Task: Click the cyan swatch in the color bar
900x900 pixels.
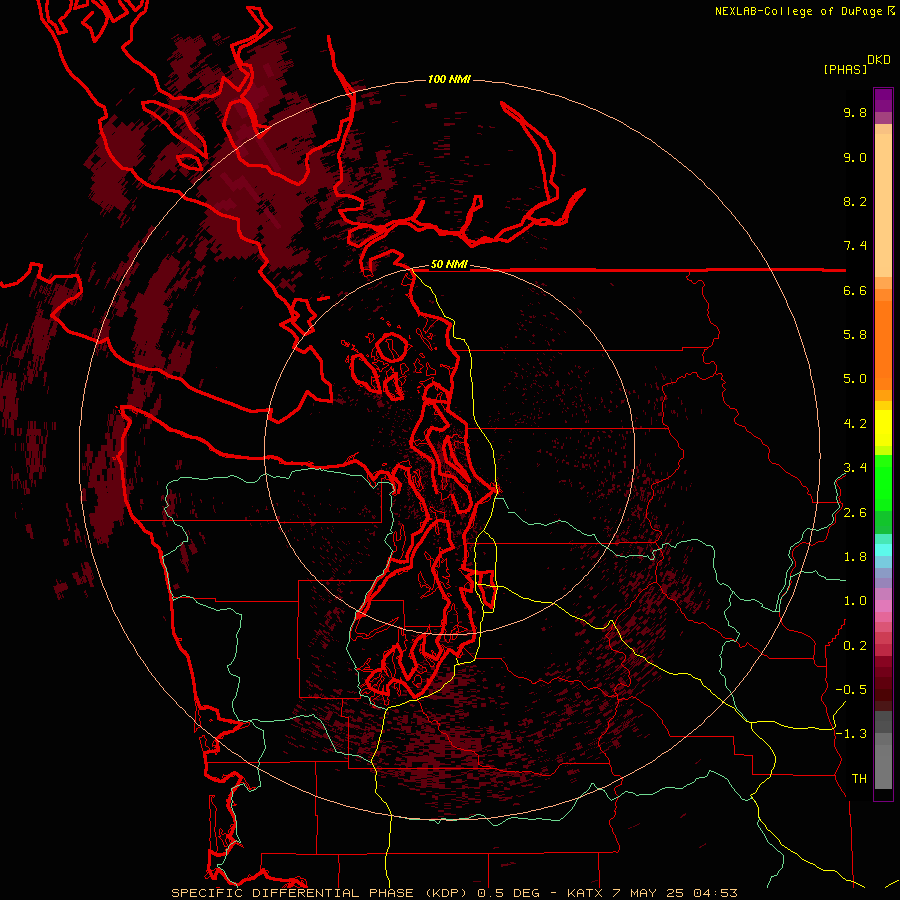Action: [883, 550]
